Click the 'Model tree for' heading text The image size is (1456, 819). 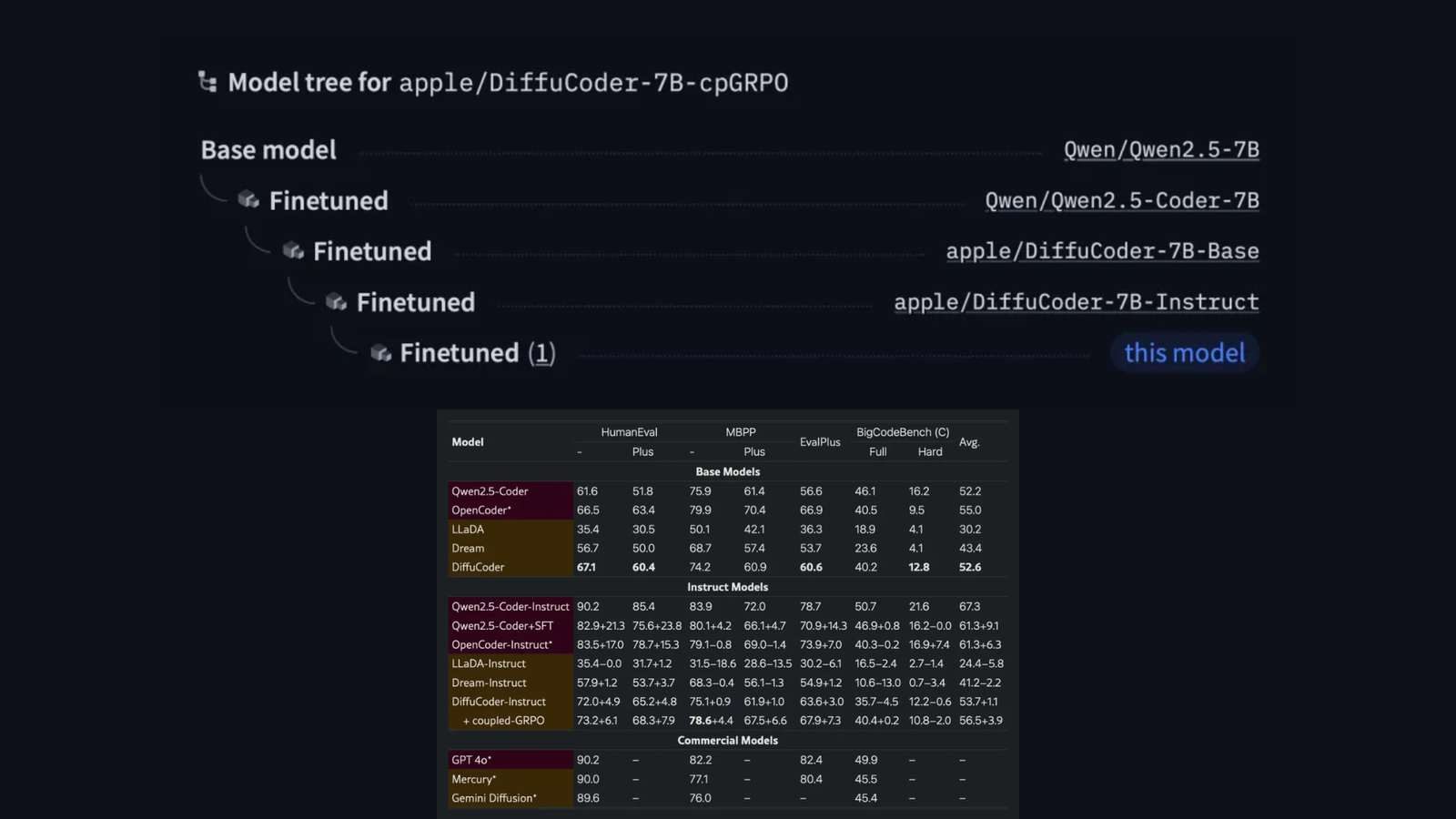309,82
